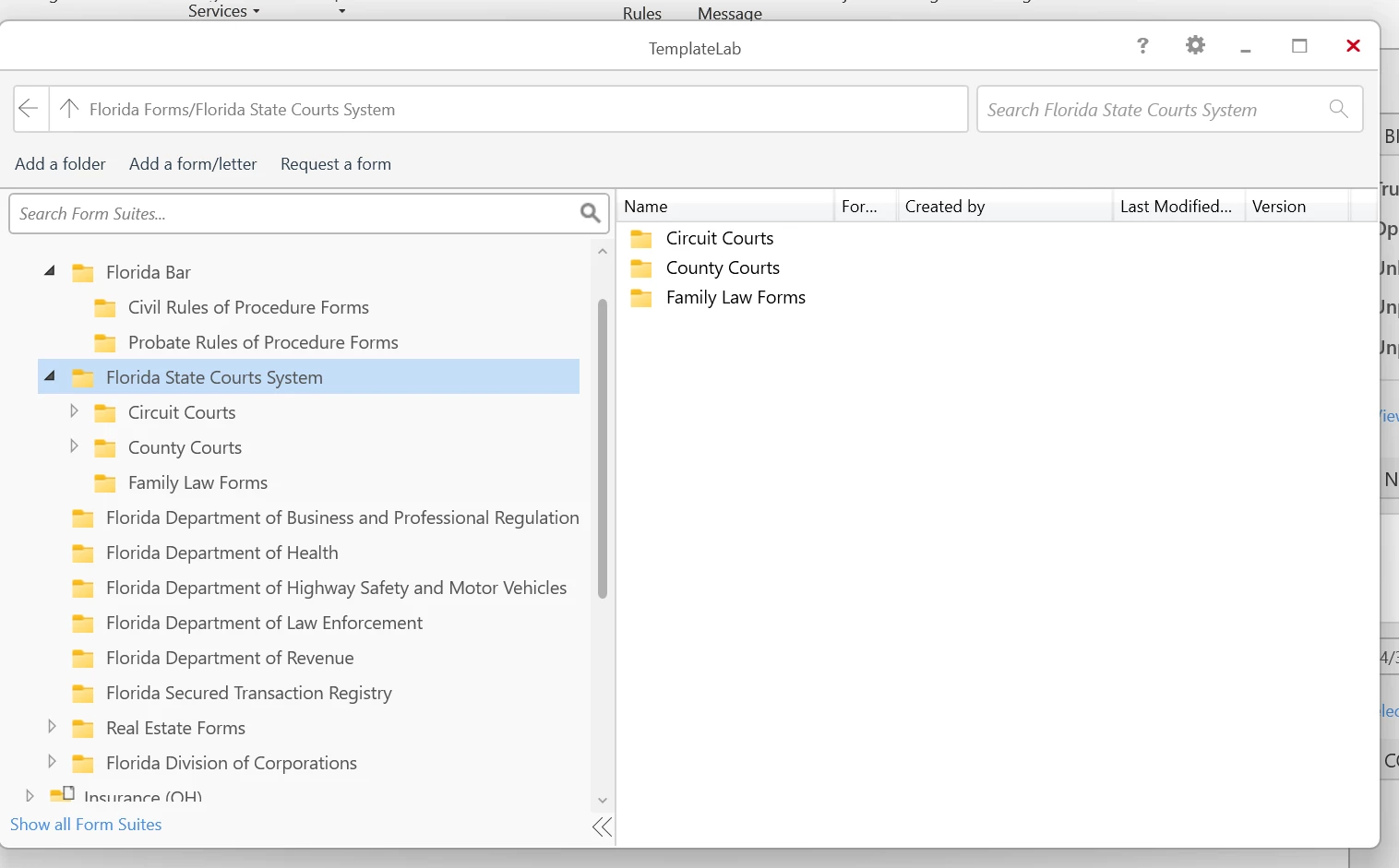1399x868 pixels.
Task: Open County Courts in the file list
Action: point(723,268)
